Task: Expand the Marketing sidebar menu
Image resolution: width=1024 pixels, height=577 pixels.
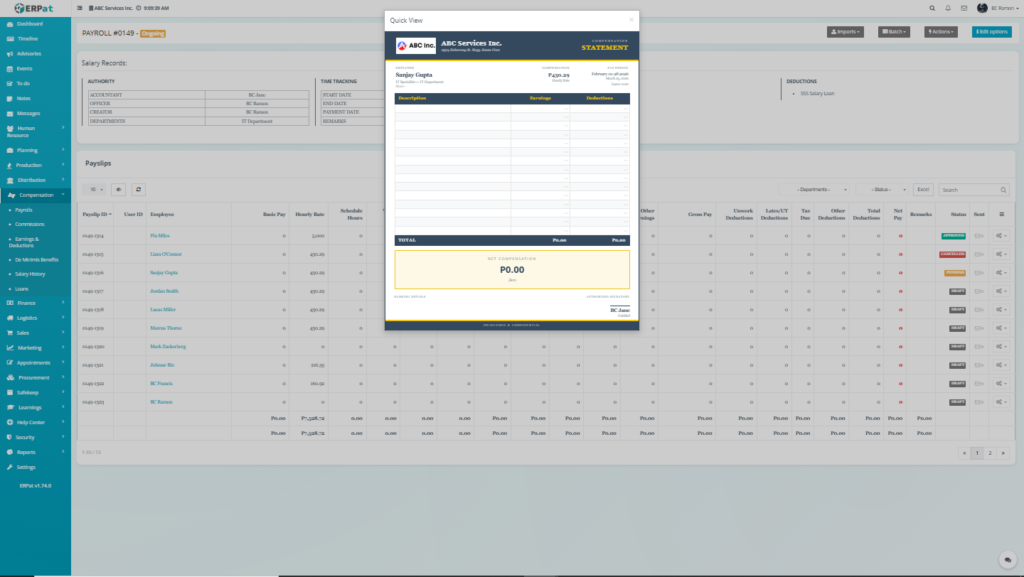Action: [x=35, y=348]
